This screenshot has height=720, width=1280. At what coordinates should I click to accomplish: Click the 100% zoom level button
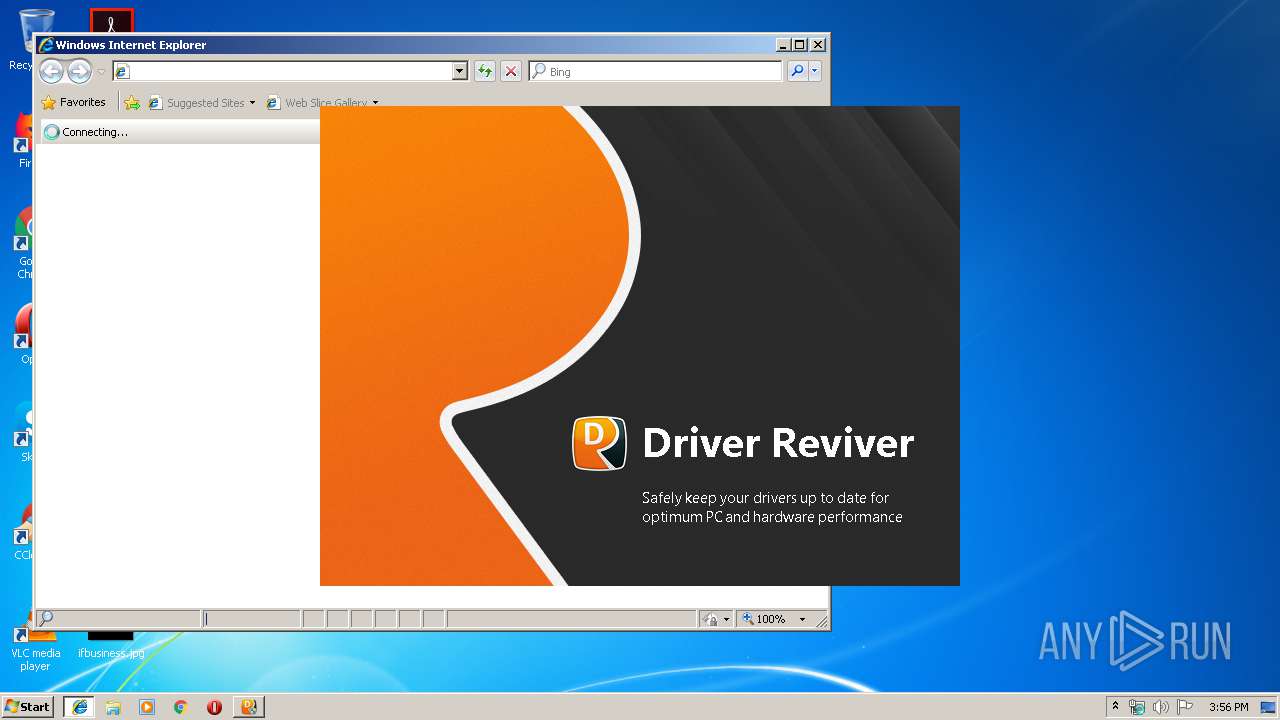click(x=765, y=619)
